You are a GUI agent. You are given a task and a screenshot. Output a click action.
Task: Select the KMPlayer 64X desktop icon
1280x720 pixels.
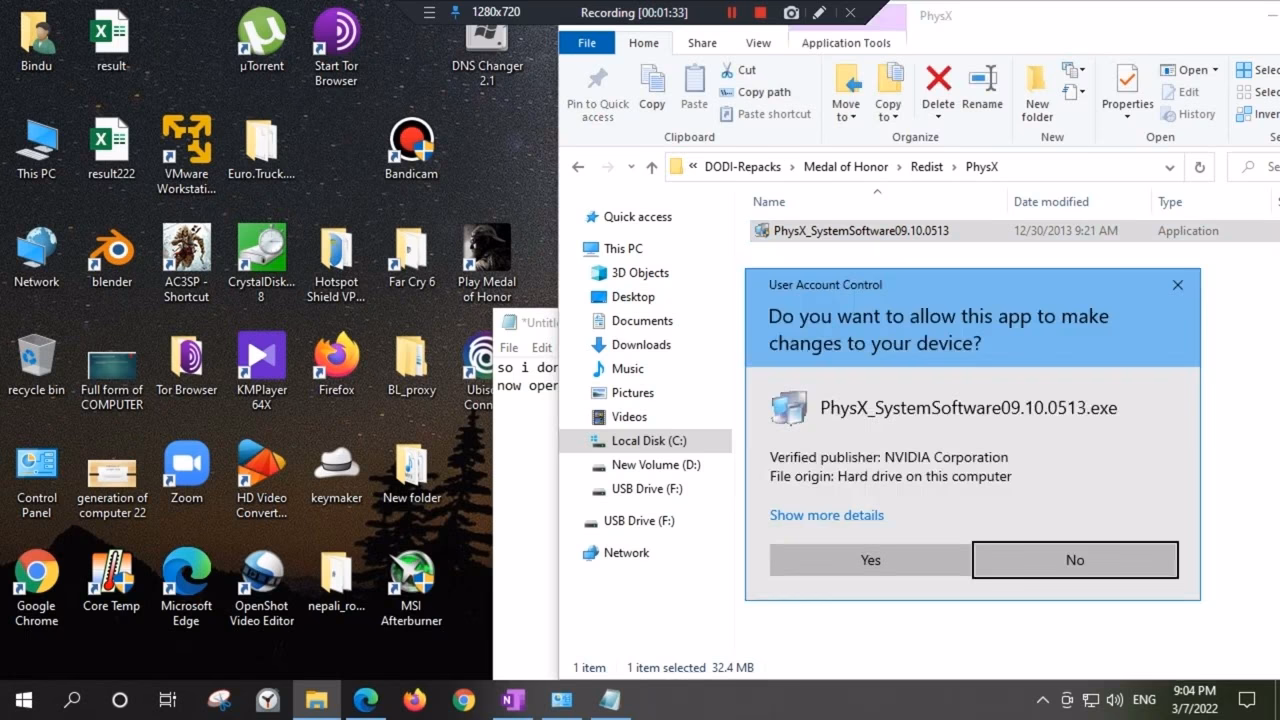(x=262, y=370)
